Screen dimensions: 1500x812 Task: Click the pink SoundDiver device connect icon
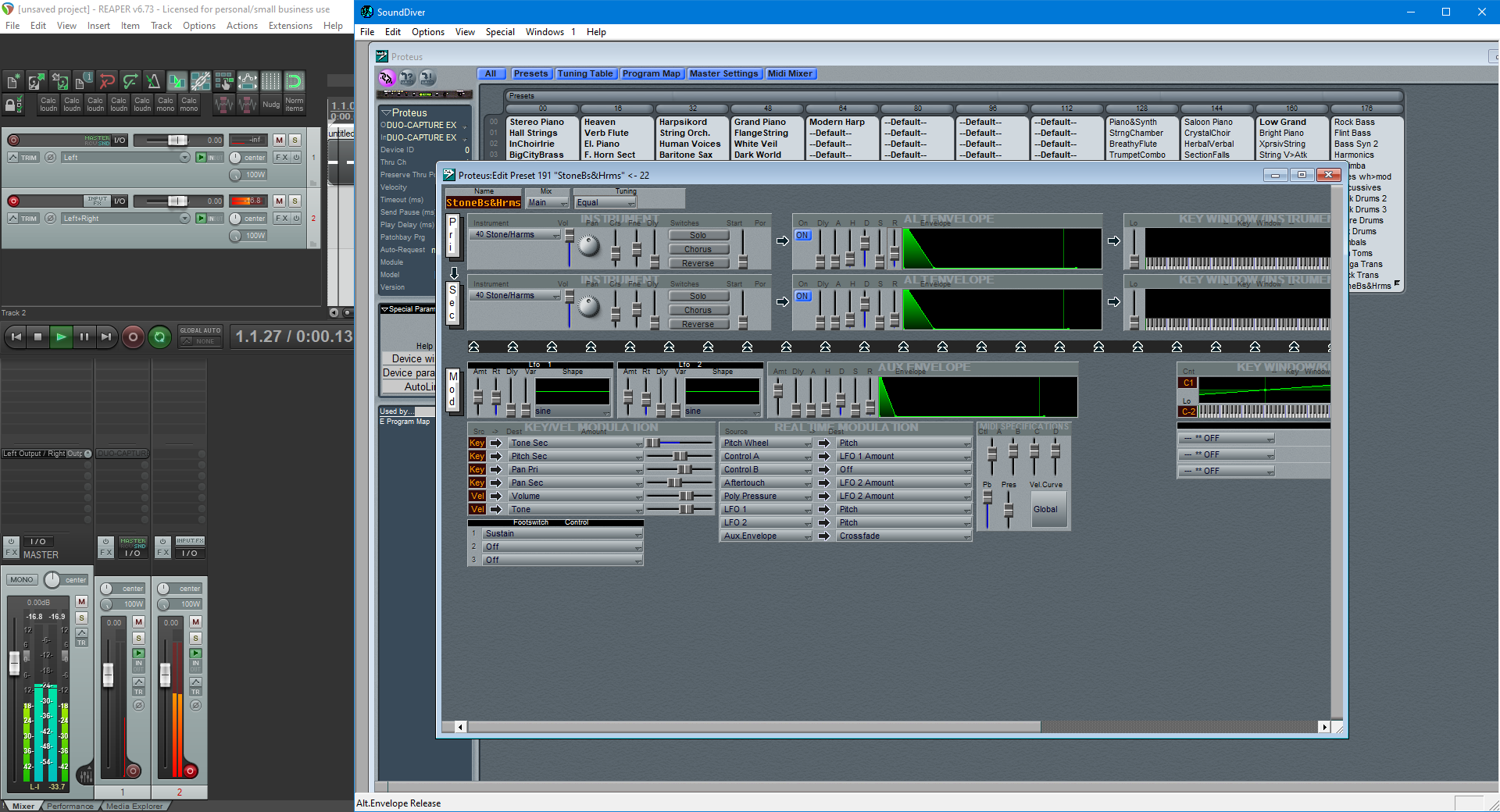[387, 77]
